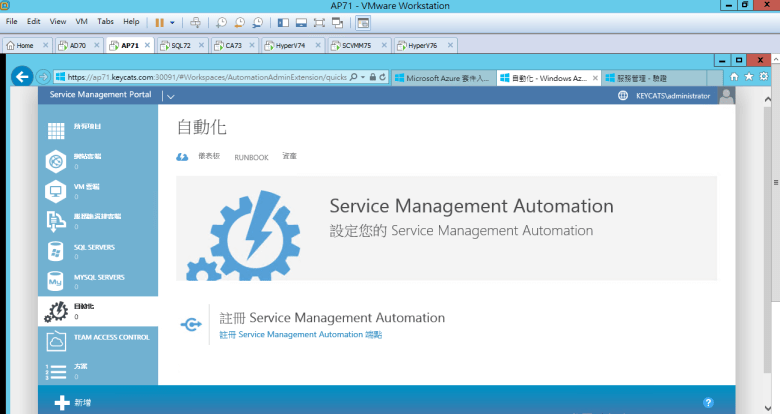Switch to the RUNBOOK tab
Screen dimensions: 780x414
(x=251, y=157)
